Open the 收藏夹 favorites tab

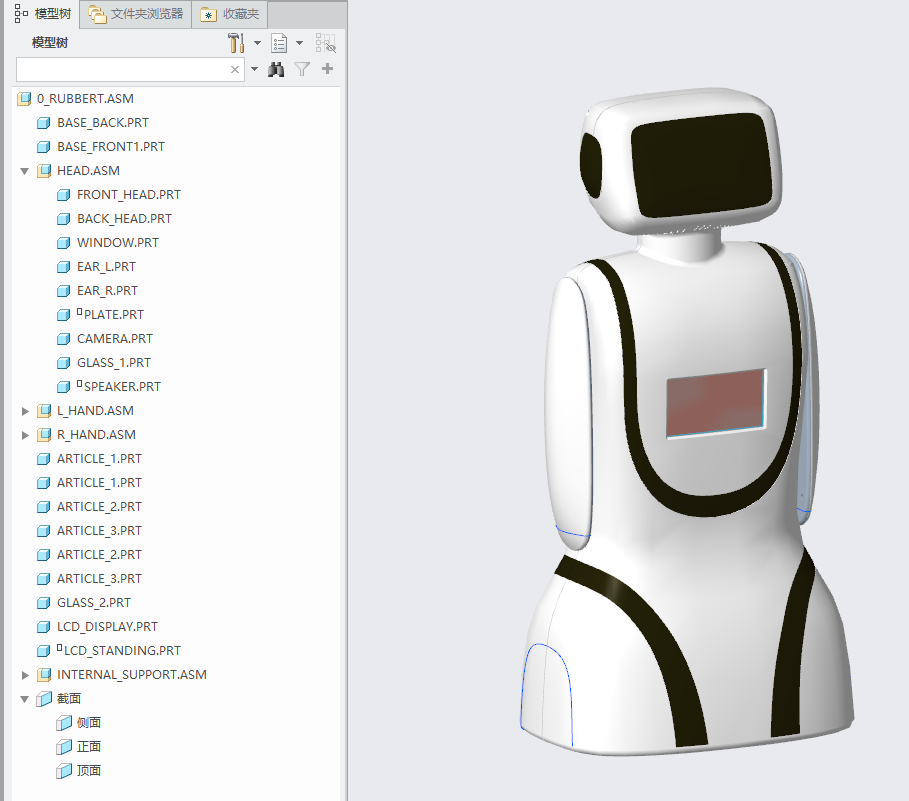point(230,14)
